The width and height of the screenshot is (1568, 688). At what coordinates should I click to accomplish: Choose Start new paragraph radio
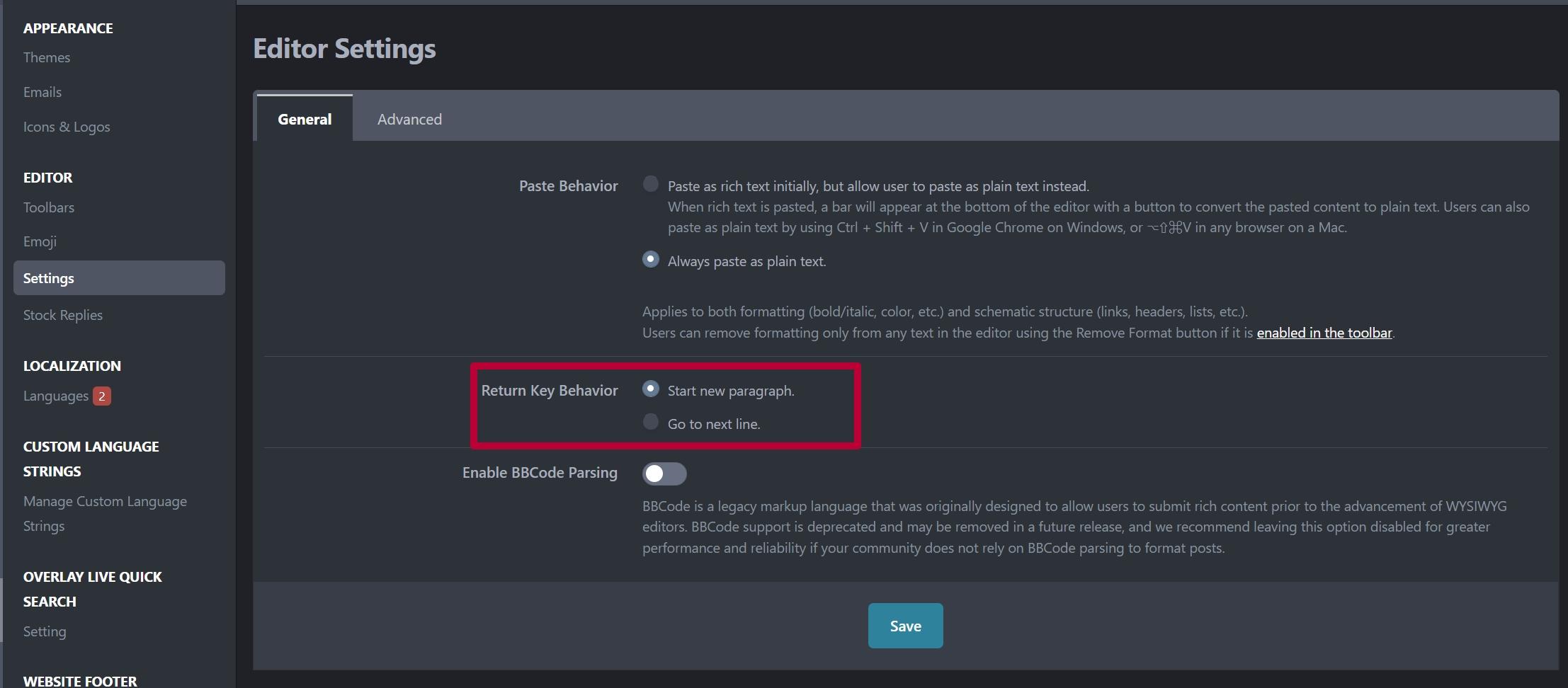(x=650, y=389)
